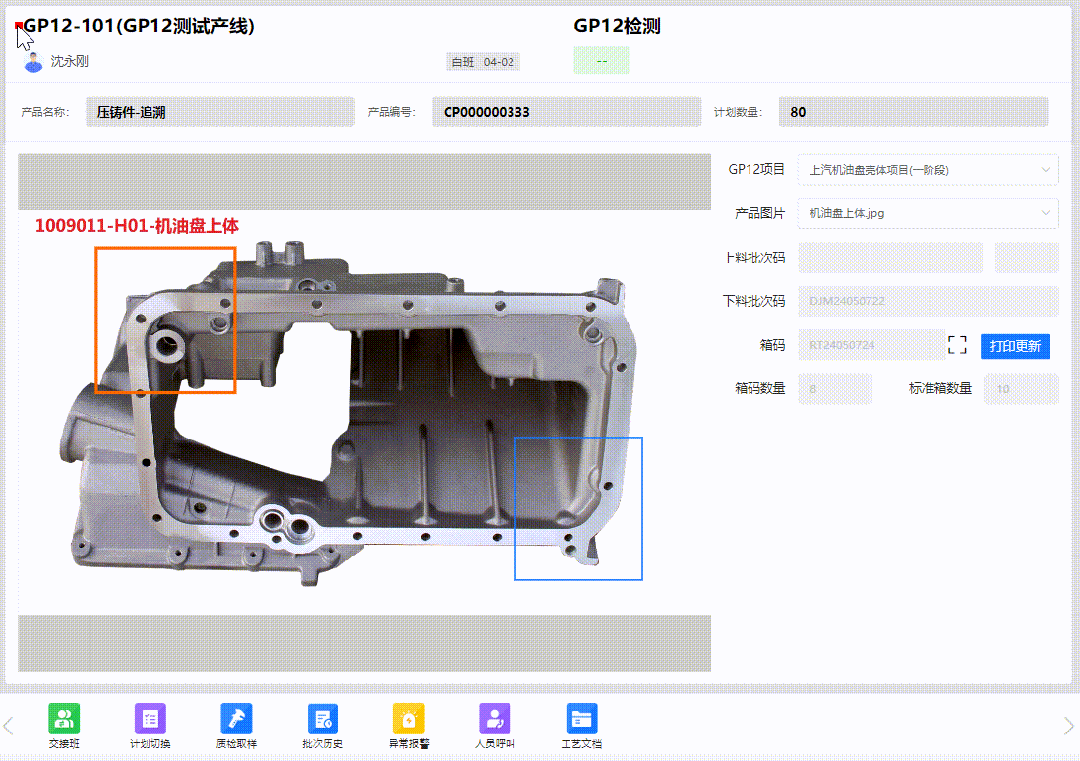Viewport: 1080px width, 761px height.
Task: Select the blue defect region box
Action: pyautogui.click(x=578, y=508)
